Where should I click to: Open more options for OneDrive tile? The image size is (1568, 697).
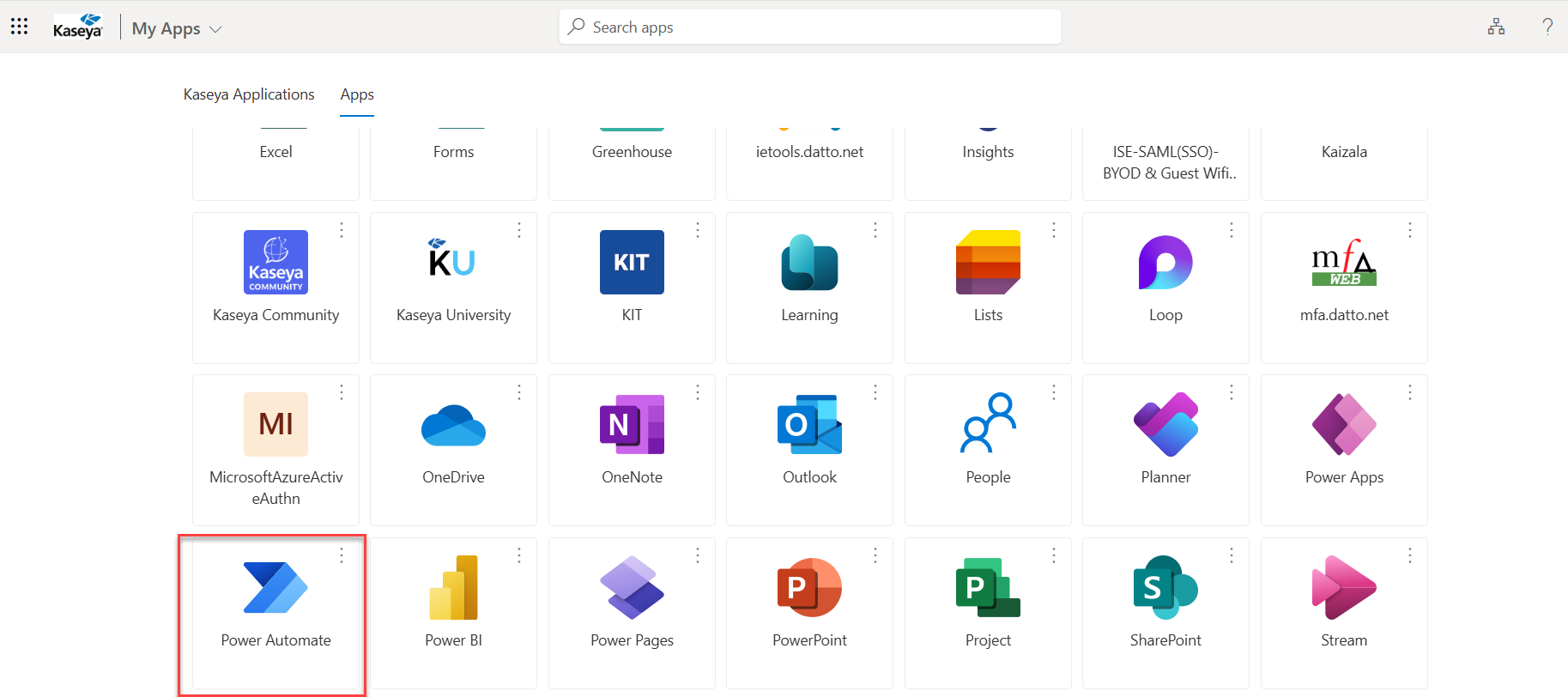tap(519, 392)
